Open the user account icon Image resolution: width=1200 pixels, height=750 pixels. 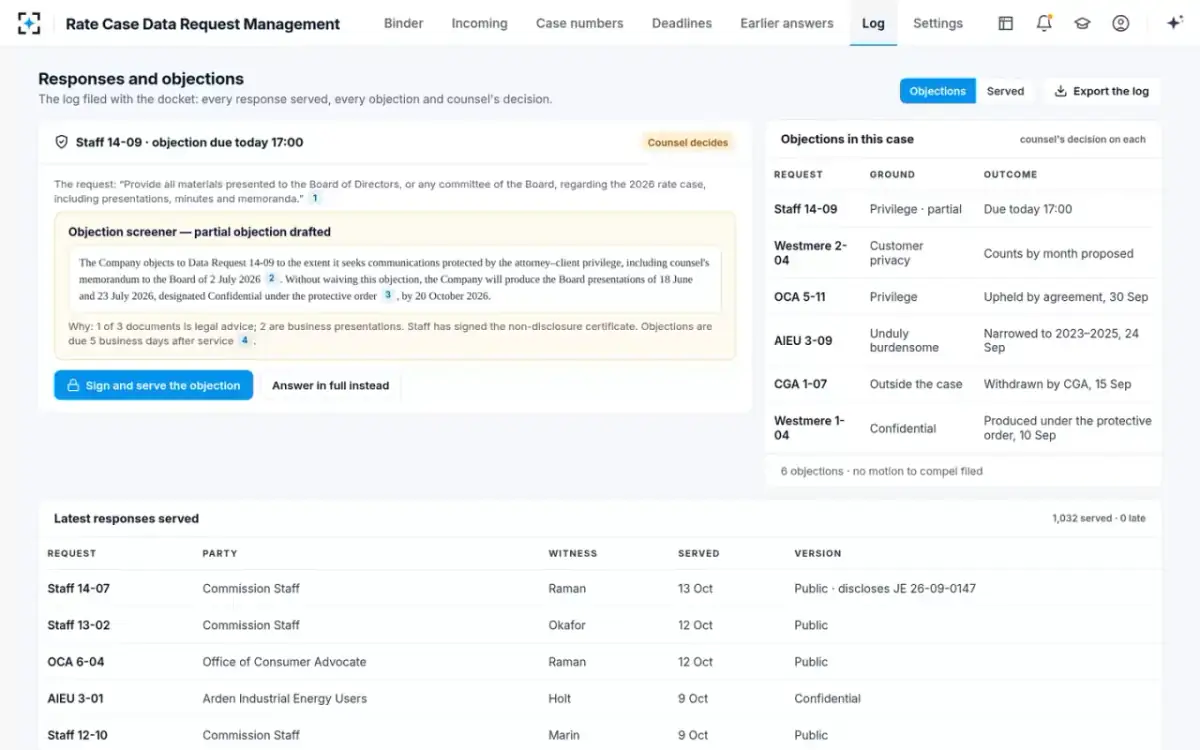[x=1121, y=23]
